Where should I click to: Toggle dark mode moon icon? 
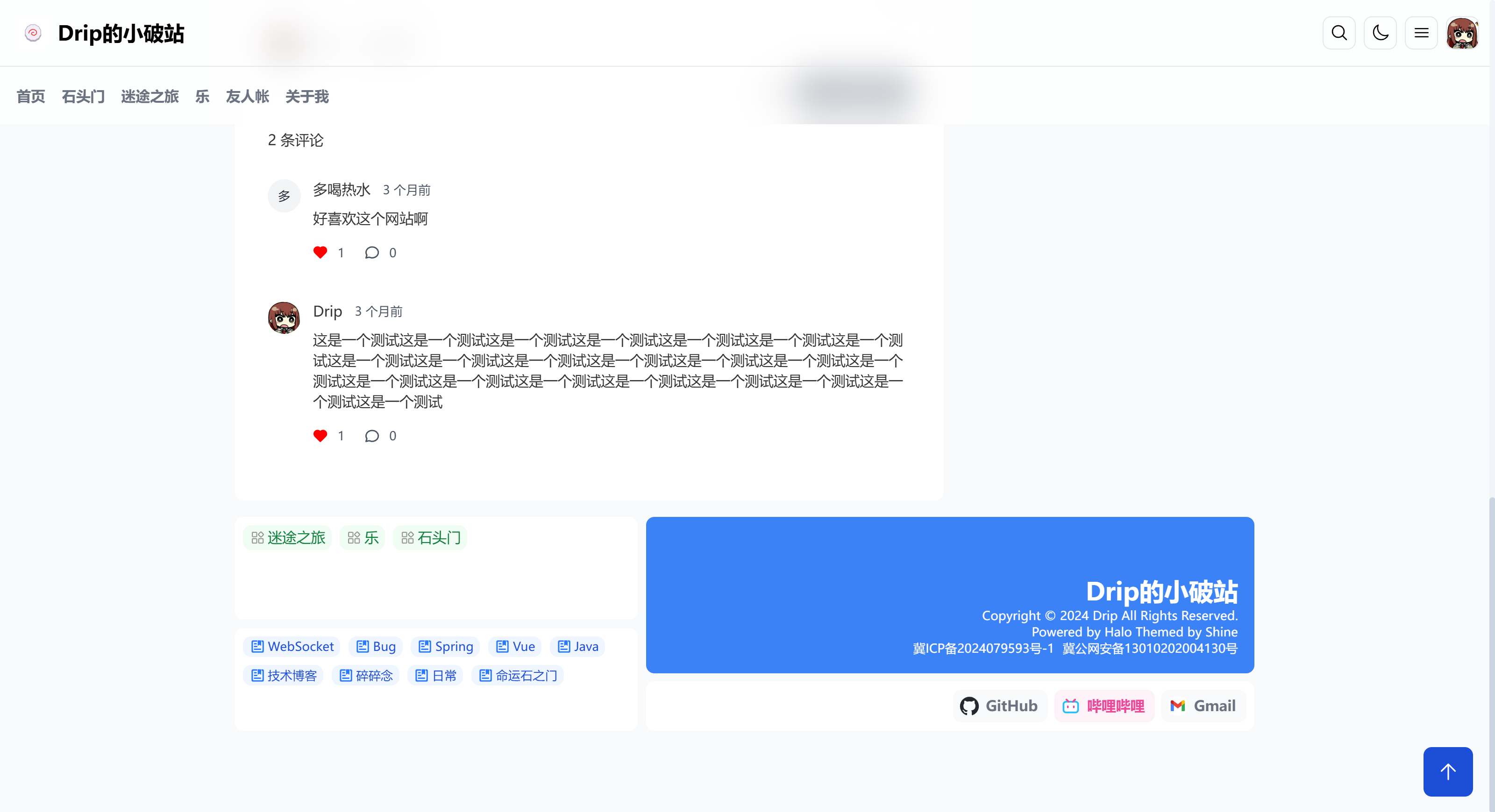(x=1380, y=33)
